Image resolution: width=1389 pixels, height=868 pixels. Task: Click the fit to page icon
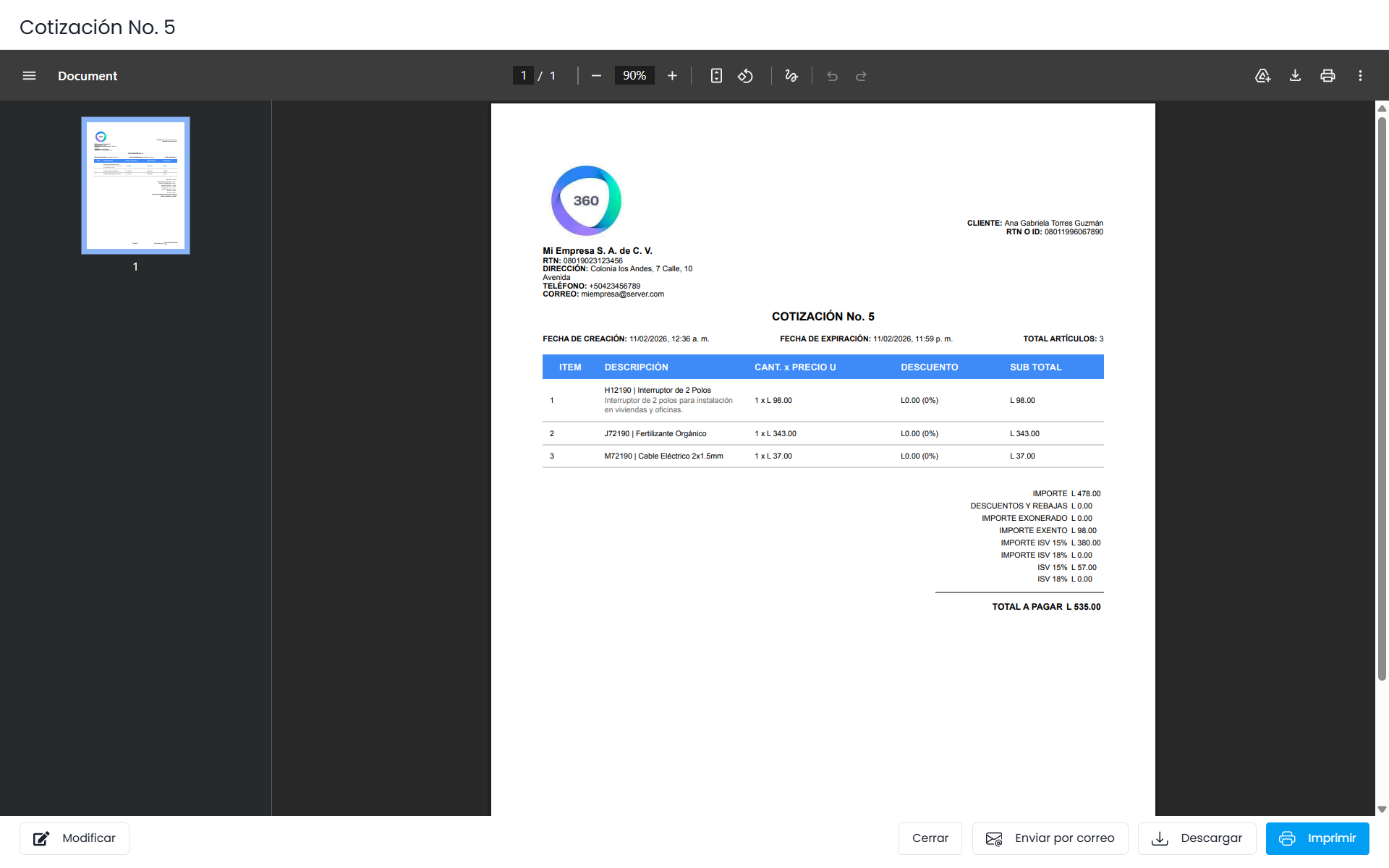[716, 76]
